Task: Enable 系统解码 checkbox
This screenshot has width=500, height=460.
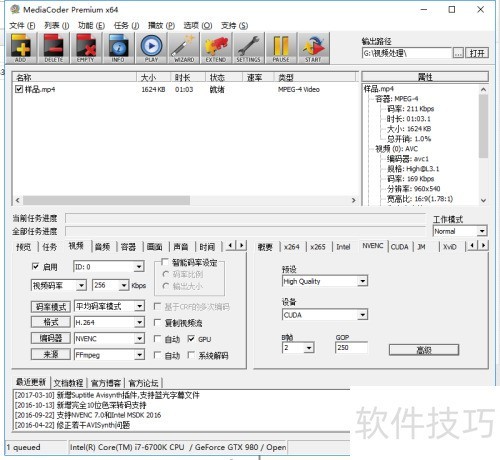Action: (x=191, y=355)
